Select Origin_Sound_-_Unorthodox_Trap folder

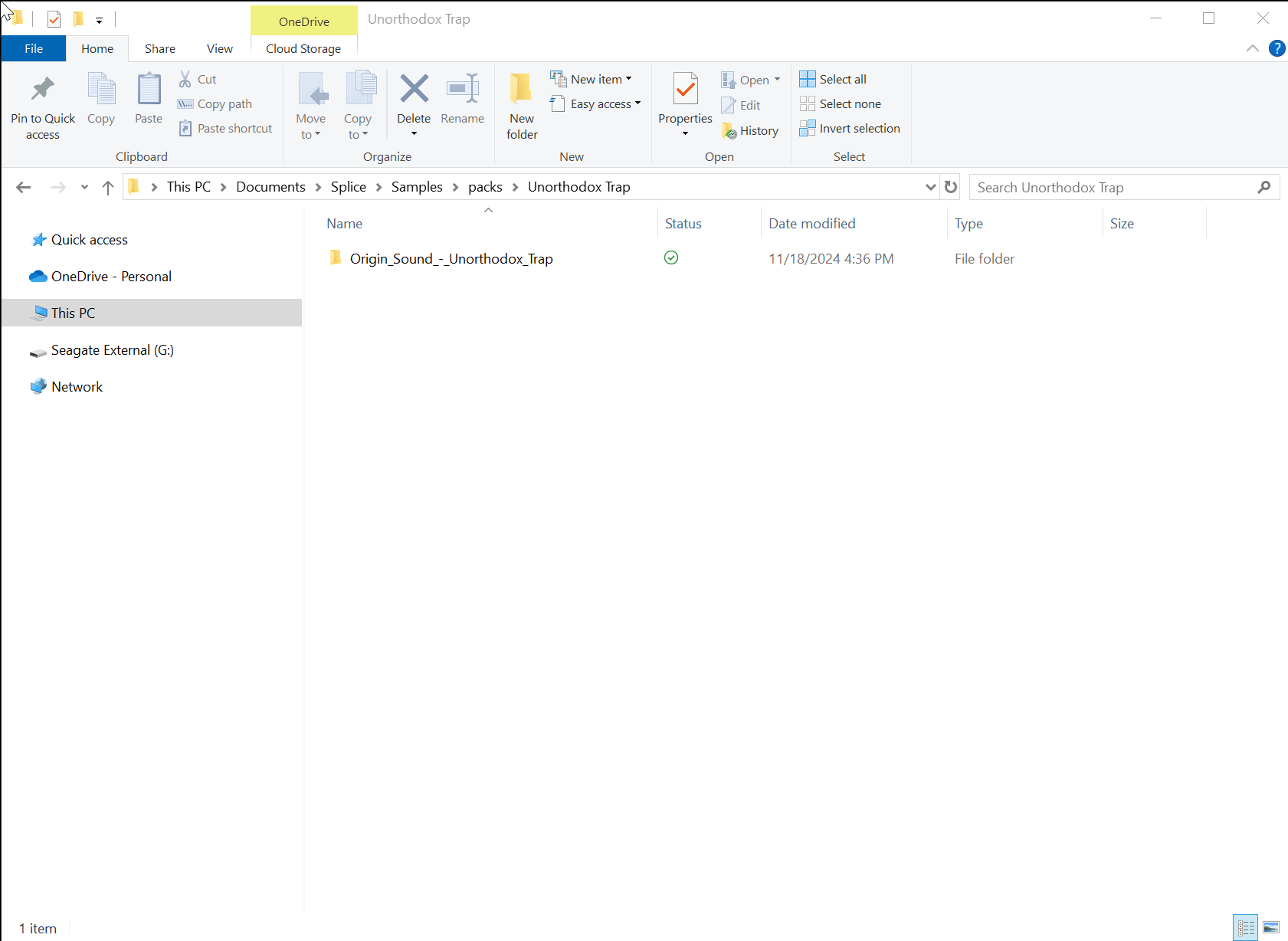coord(451,258)
